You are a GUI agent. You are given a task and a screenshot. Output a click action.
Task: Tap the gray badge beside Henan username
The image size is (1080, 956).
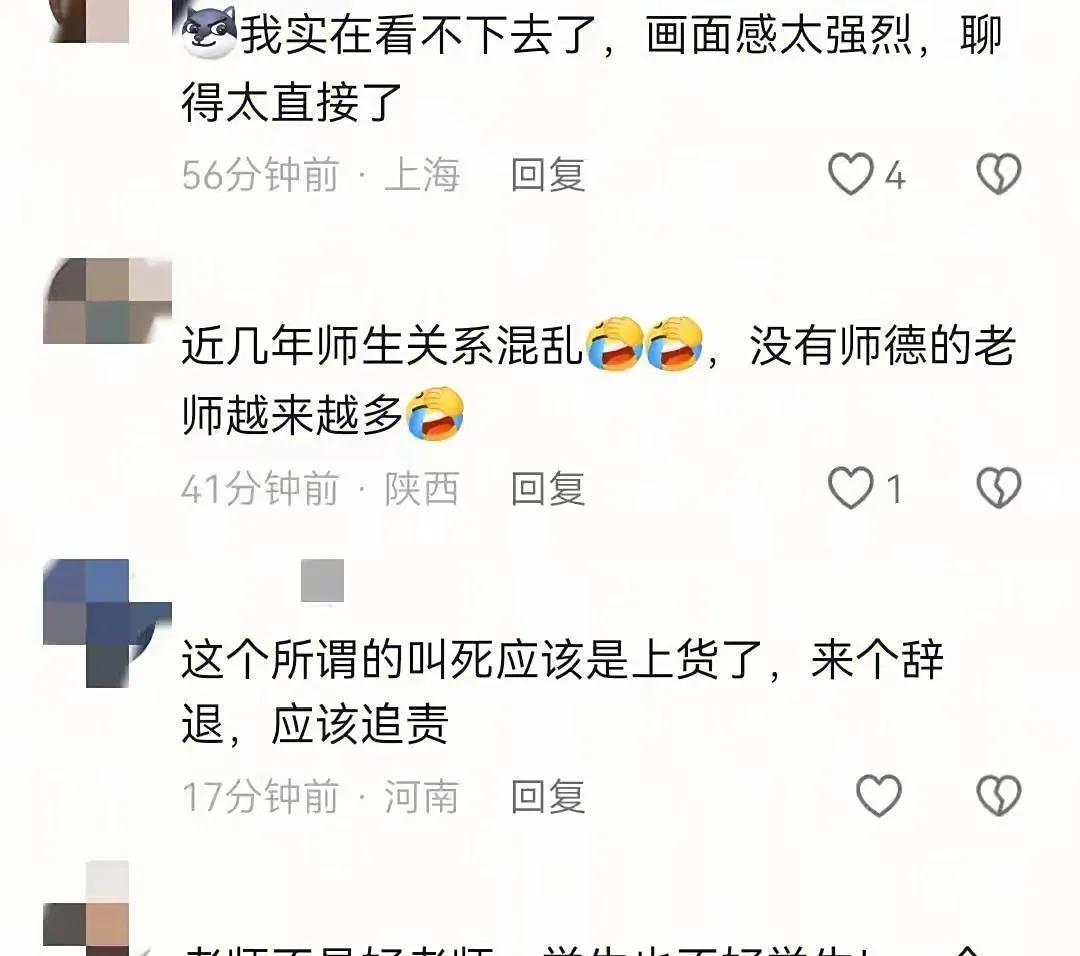tap(322, 581)
